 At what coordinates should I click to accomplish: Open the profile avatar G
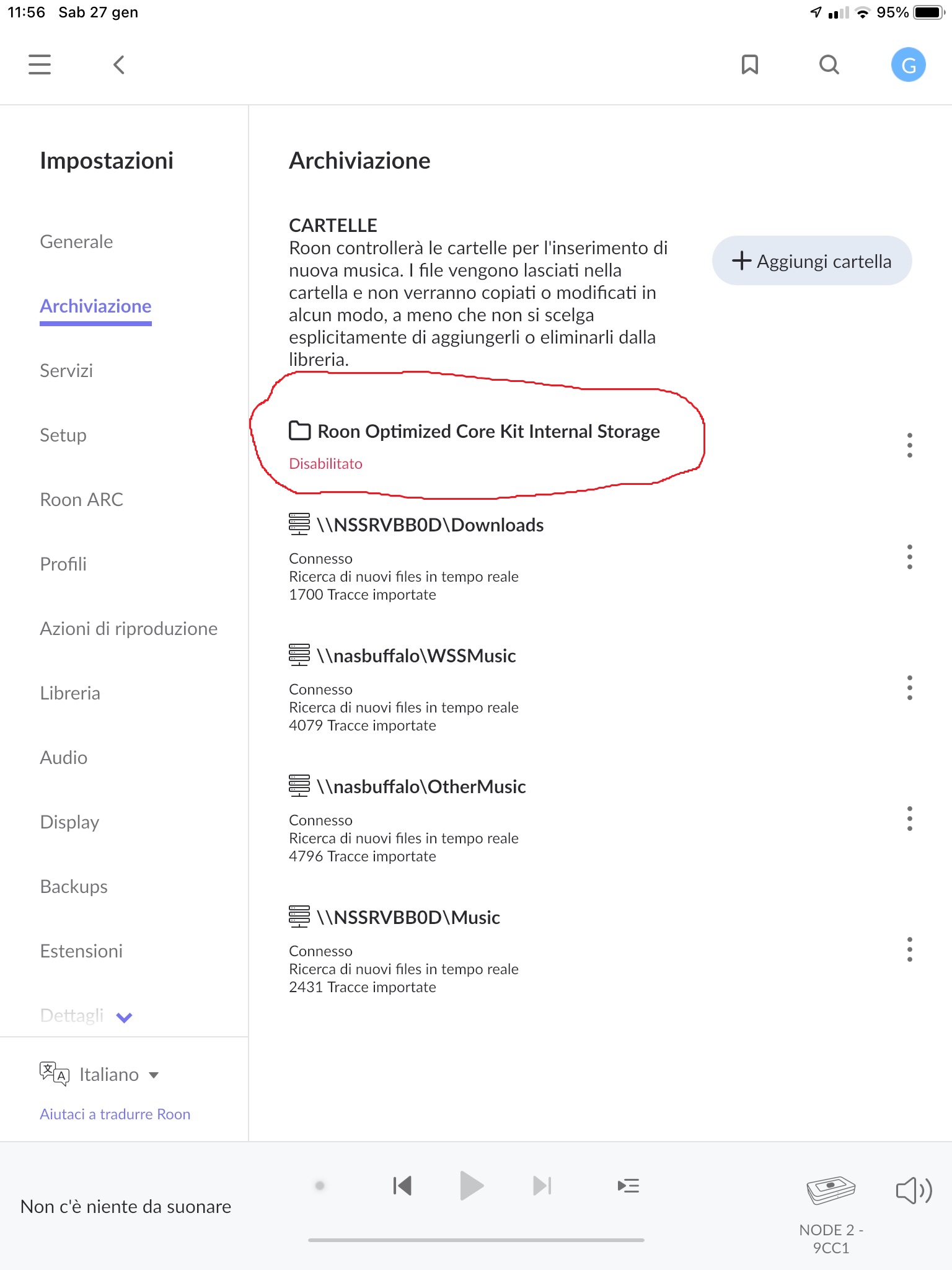coord(908,64)
